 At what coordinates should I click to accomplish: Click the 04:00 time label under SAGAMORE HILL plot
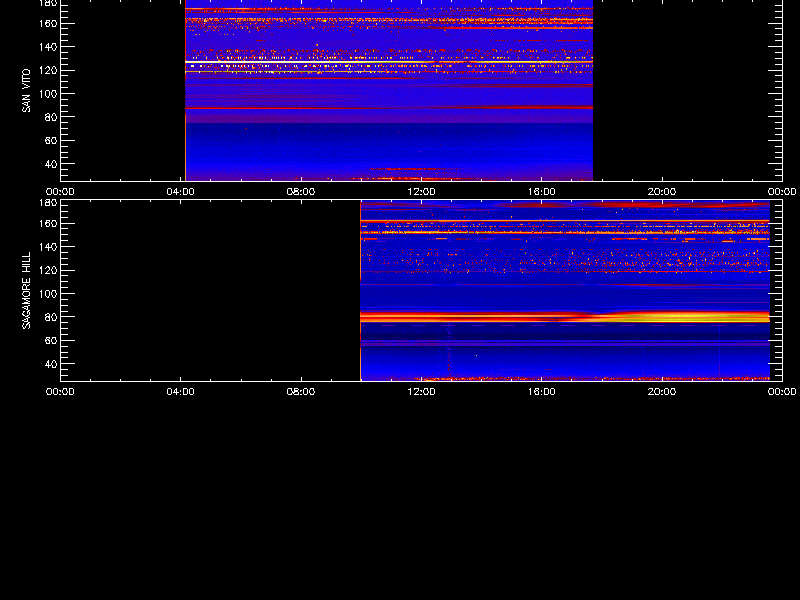click(181, 392)
